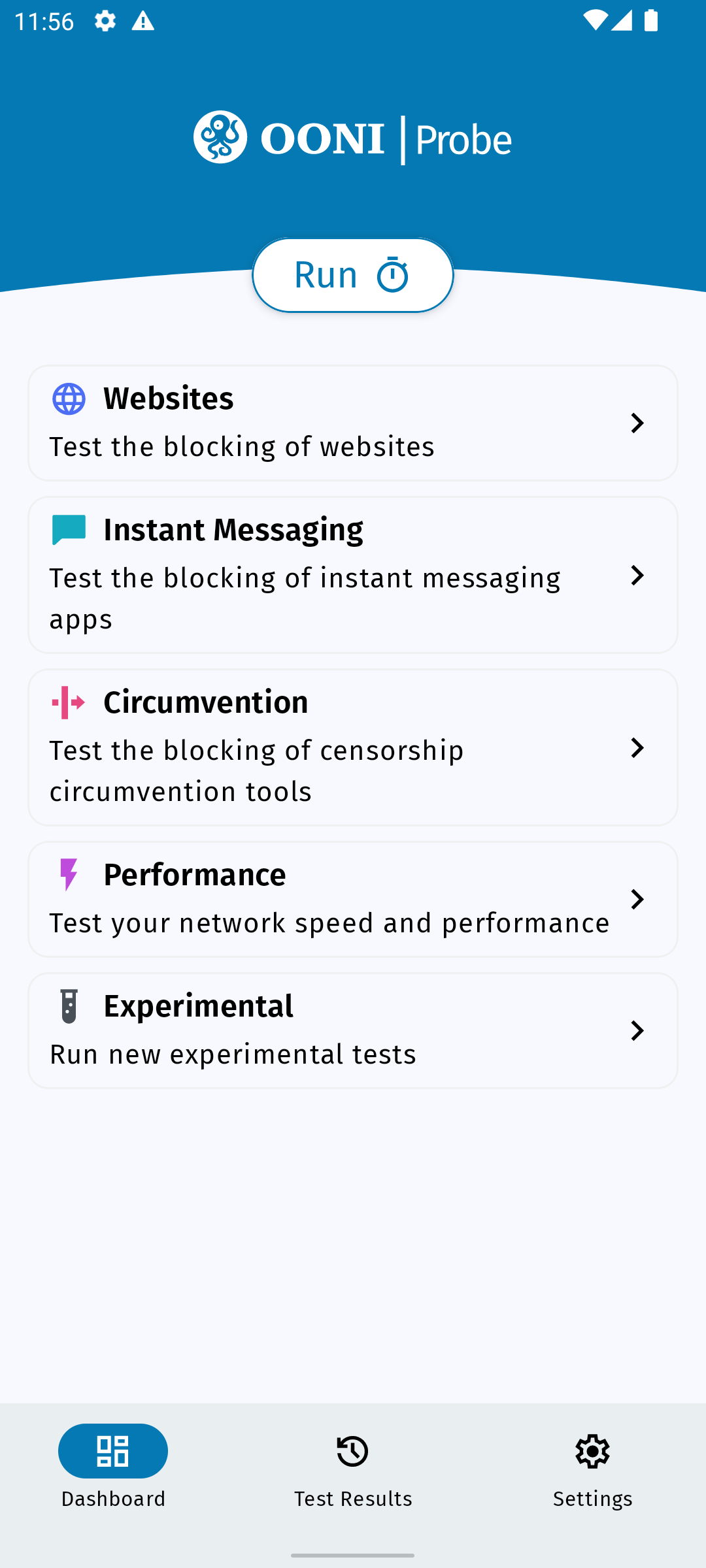Tap the stopwatch icon in Run button

click(x=393, y=275)
